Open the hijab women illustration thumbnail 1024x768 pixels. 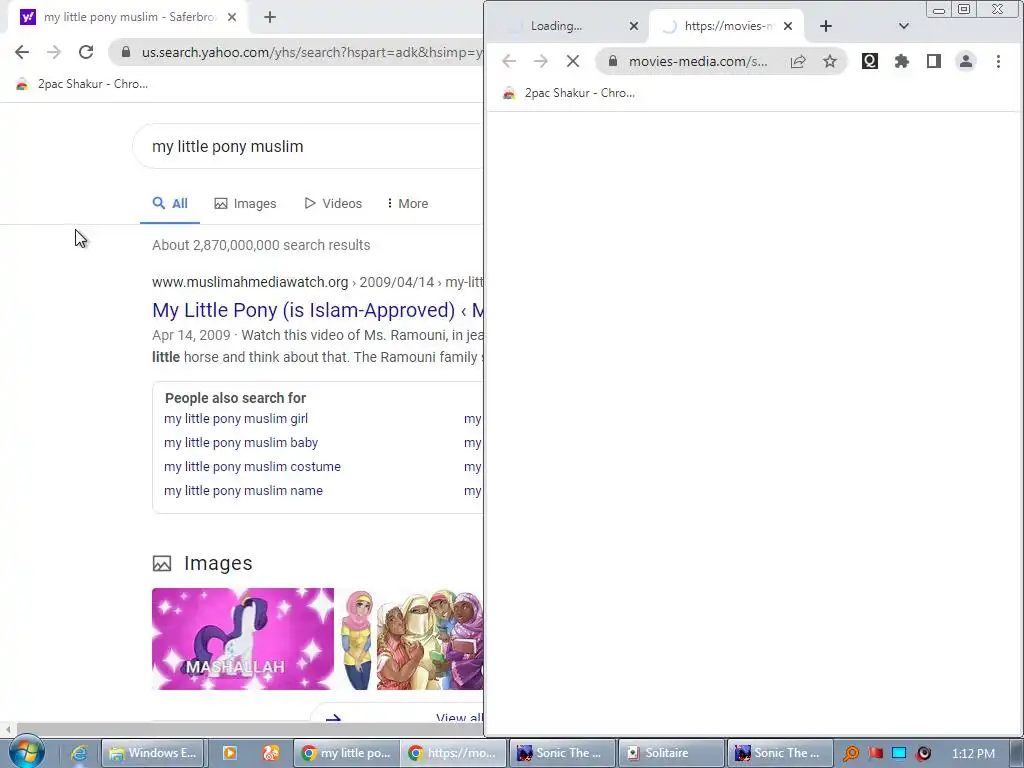tap(411, 639)
